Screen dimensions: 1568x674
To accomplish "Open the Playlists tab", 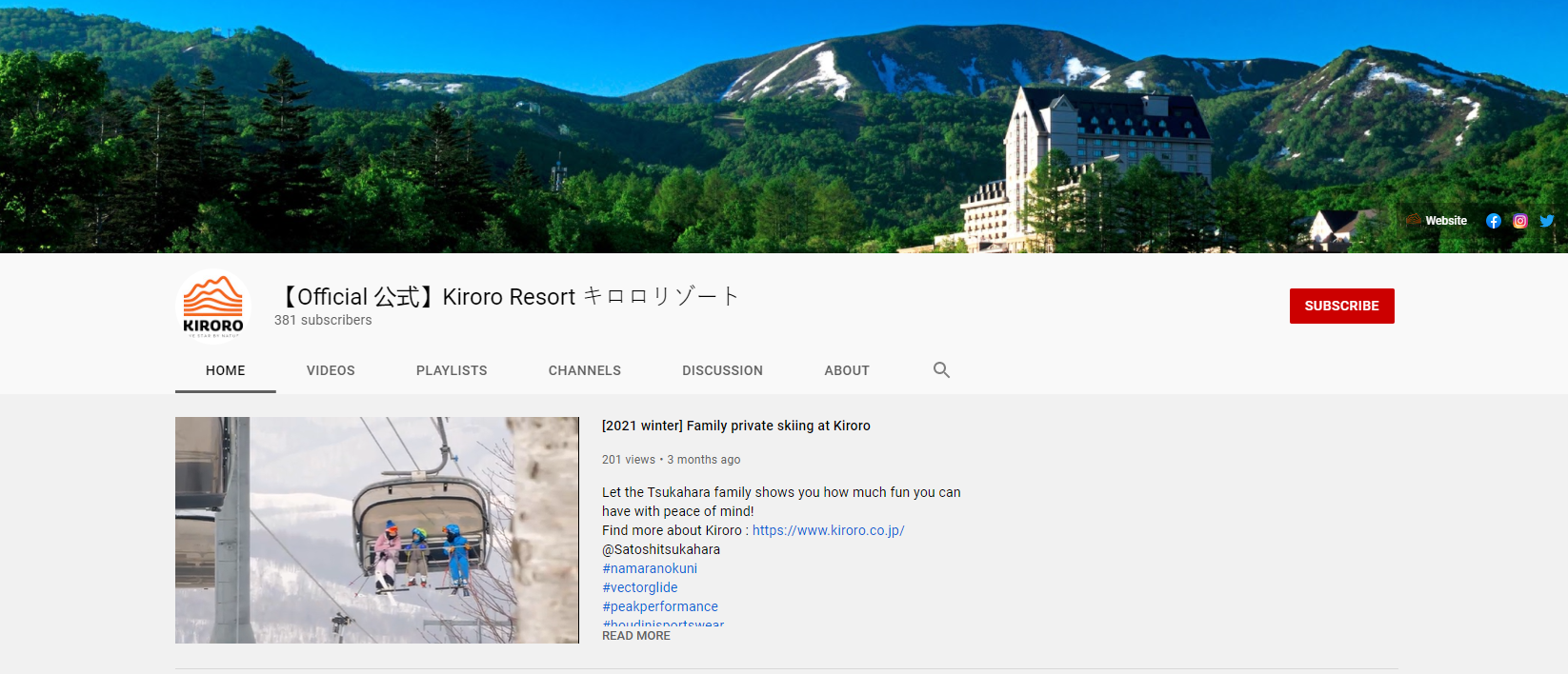I will point(452,370).
